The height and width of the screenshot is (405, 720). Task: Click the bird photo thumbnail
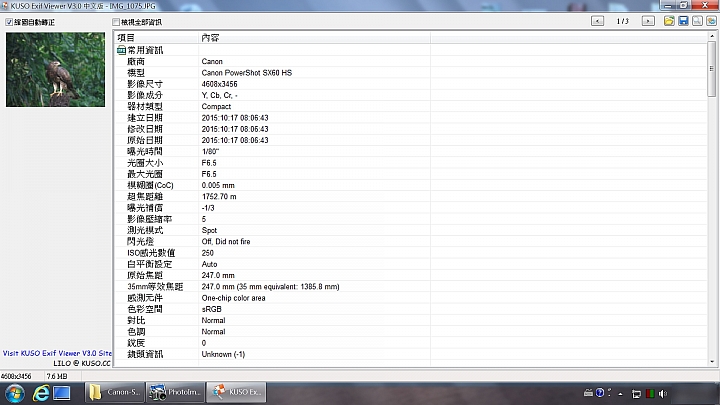coord(56,69)
